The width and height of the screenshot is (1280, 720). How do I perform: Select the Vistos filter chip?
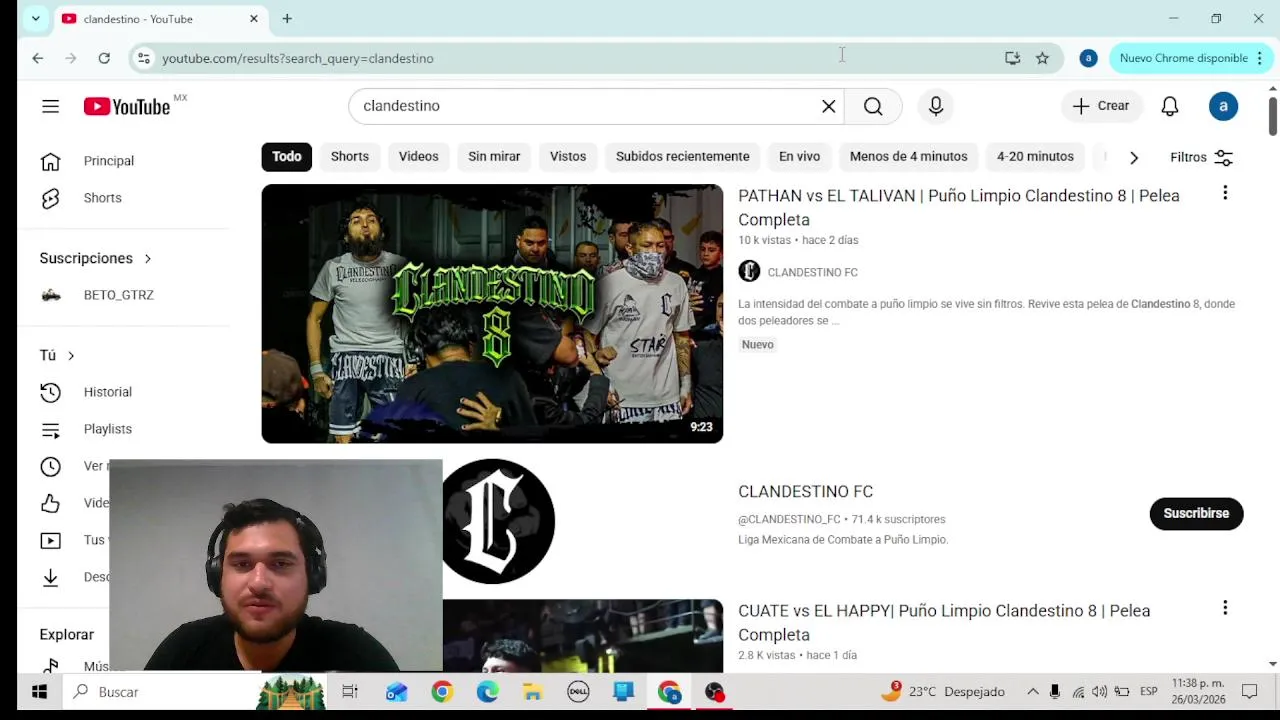pyautogui.click(x=568, y=156)
